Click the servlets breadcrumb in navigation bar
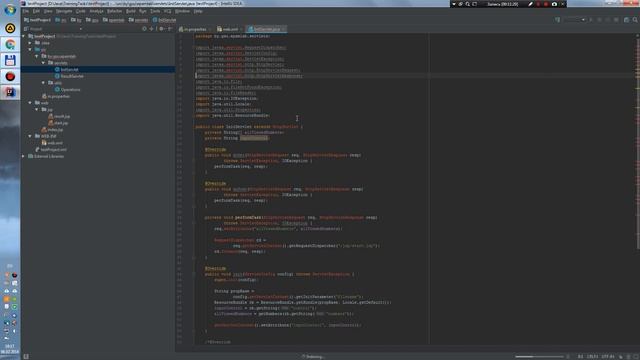 [138, 20]
